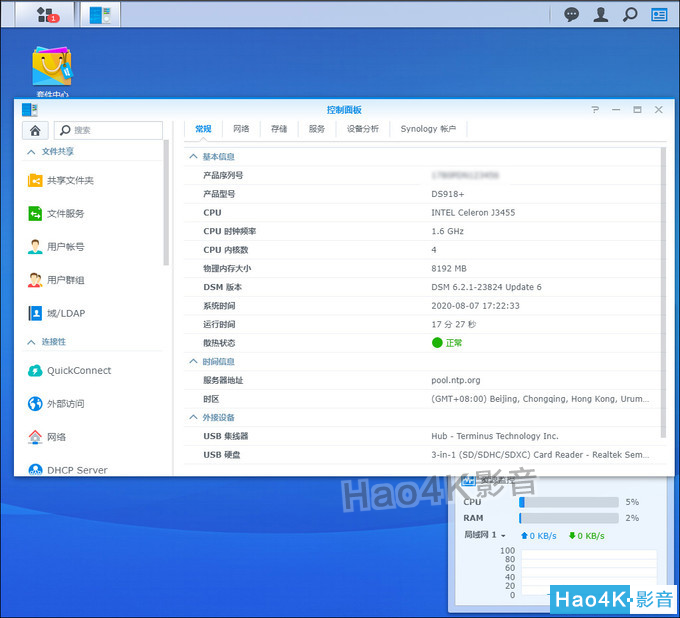Click the blurred serial number value
The width and height of the screenshot is (680, 618).
(465, 175)
